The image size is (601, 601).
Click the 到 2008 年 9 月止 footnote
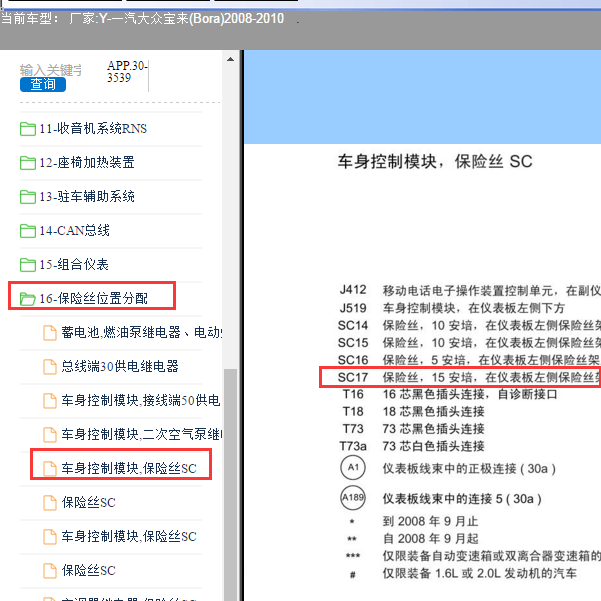430,522
